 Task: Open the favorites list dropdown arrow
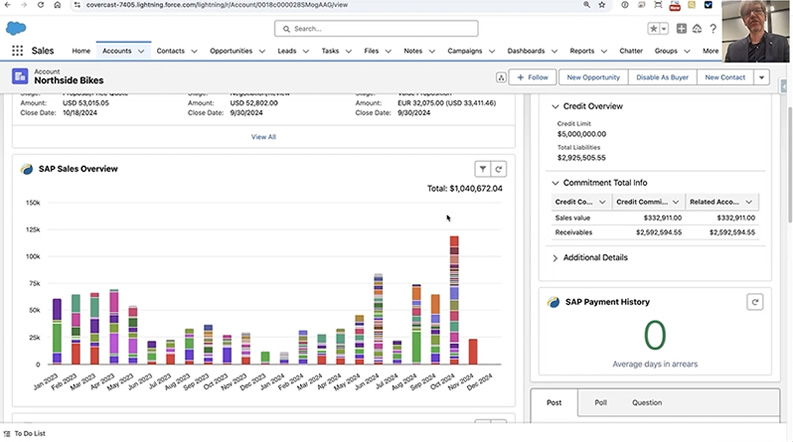(x=664, y=29)
